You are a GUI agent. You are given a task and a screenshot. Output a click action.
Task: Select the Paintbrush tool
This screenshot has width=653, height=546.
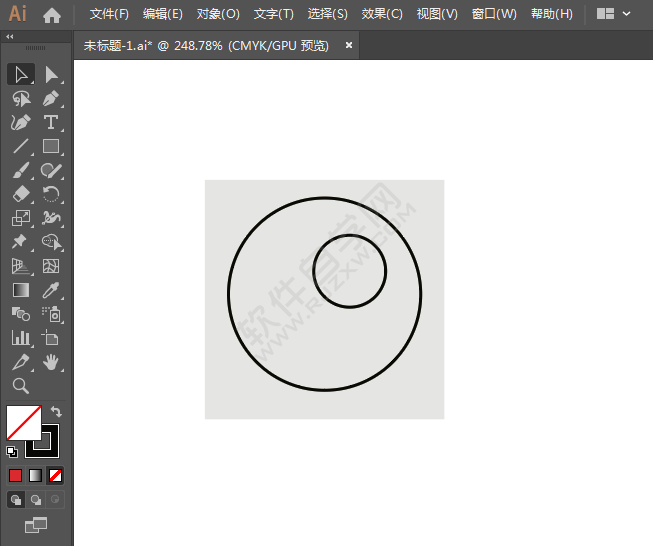point(21,170)
